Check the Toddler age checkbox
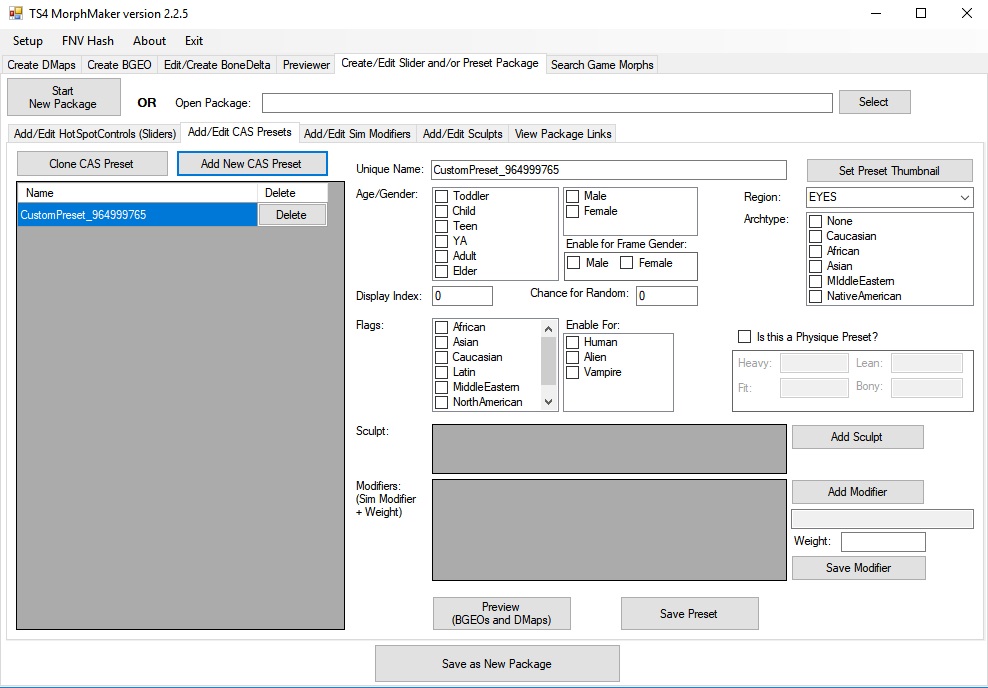The height and width of the screenshot is (688, 988). (x=442, y=196)
